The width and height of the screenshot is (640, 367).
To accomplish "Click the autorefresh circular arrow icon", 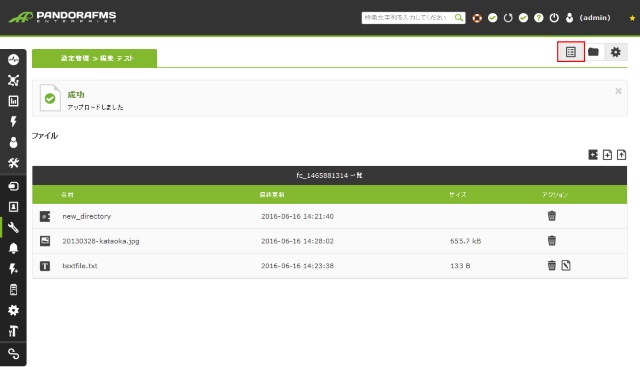I will click(x=508, y=18).
